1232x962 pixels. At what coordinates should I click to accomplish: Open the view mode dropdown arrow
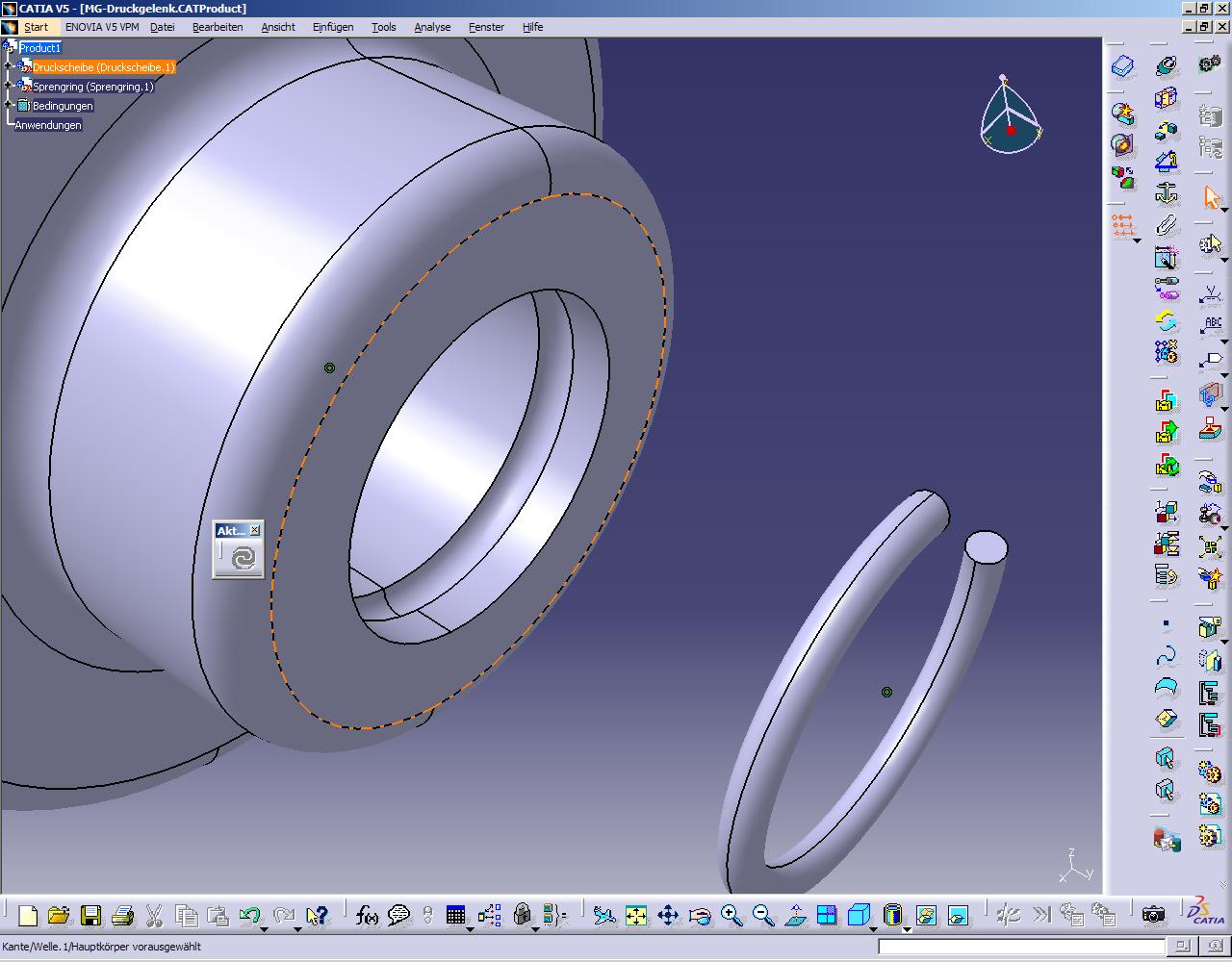coord(907,928)
